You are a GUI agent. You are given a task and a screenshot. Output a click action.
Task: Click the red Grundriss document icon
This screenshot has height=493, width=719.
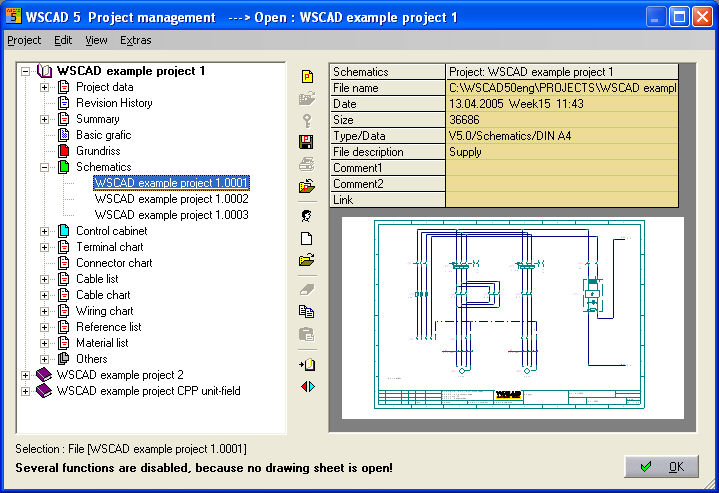pyautogui.click(x=64, y=151)
